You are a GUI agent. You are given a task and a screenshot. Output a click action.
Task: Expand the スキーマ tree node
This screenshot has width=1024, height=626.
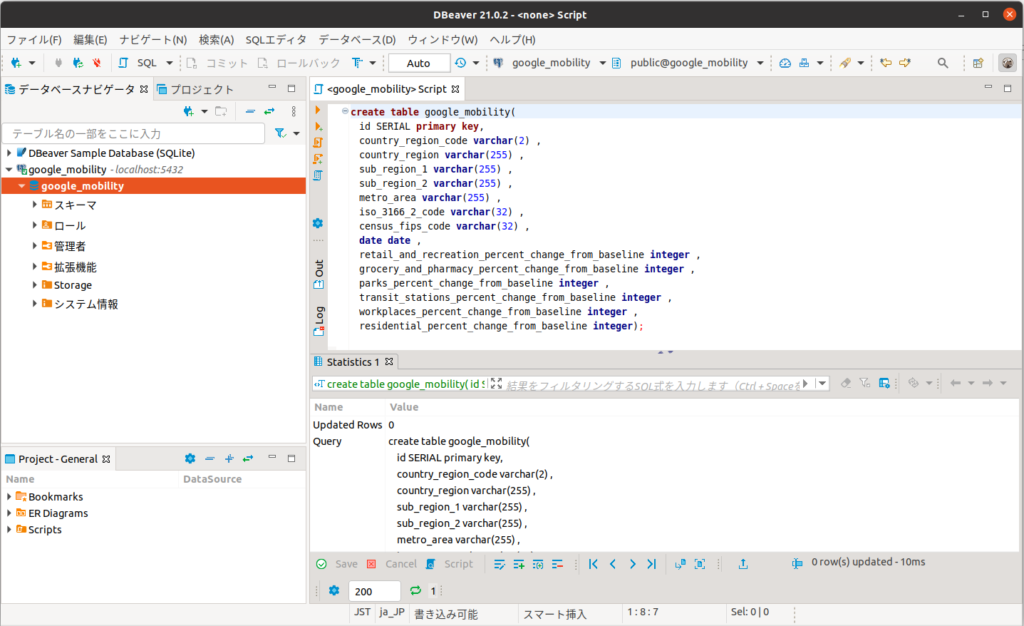click(34, 205)
